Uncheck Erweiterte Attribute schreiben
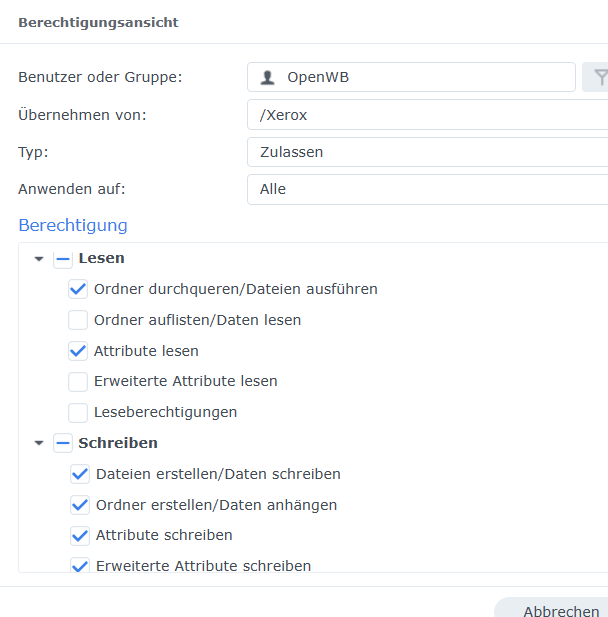Viewport: 608px width, 617px height. click(x=80, y=565)
